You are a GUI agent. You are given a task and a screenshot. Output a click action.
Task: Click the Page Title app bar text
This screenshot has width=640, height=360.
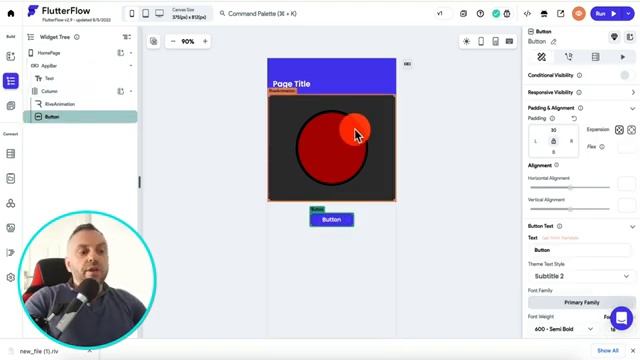click(291, 84)
